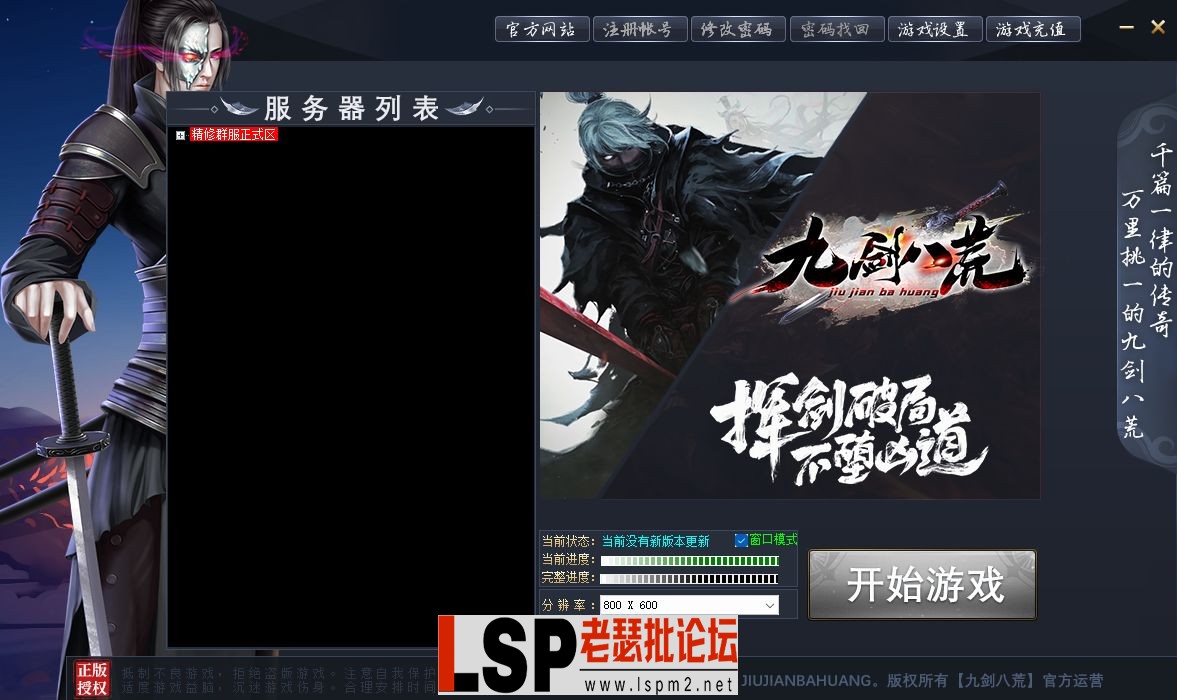This screenshot has width=1177, height=700.
Task: Close the launcher with the X icon
Action: tap(1158, 27)
